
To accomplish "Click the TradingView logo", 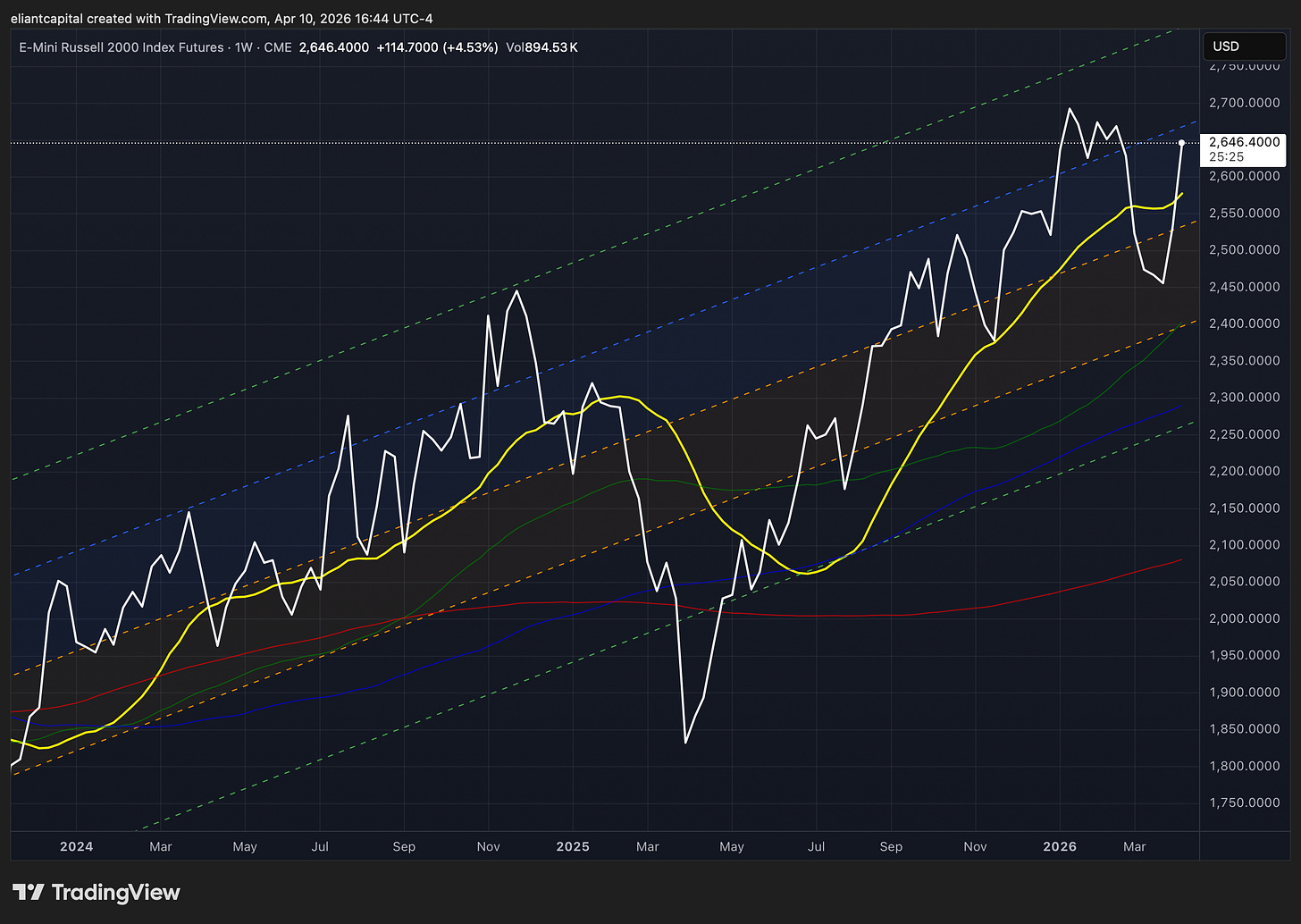I will 97,892.
